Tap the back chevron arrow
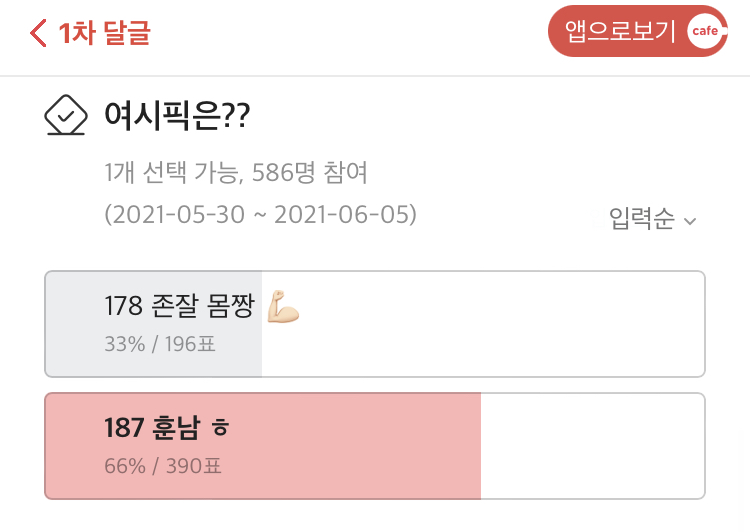 pyautogui.click(x=38, y=33)
